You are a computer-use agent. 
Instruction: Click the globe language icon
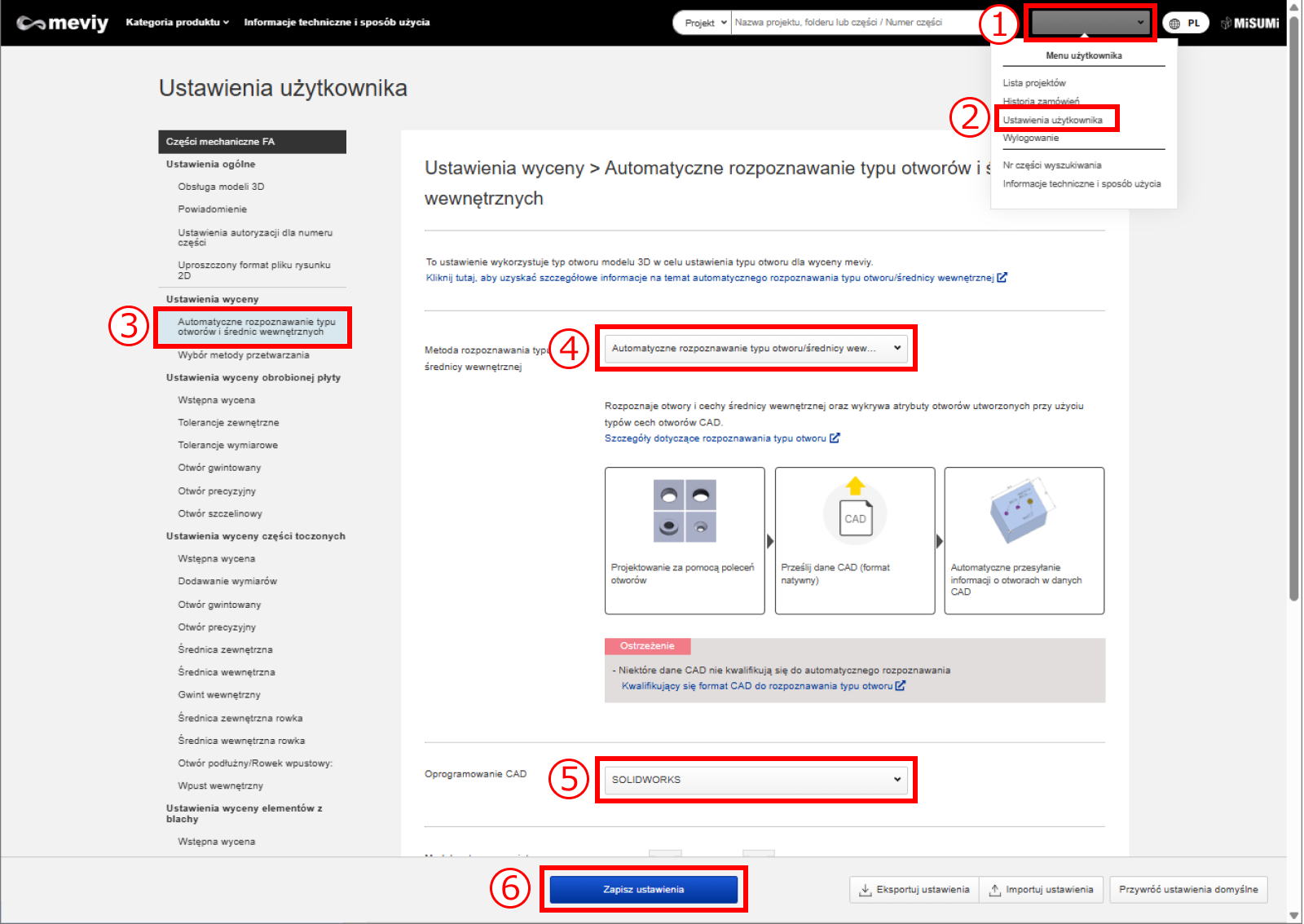coord(1174,24)
